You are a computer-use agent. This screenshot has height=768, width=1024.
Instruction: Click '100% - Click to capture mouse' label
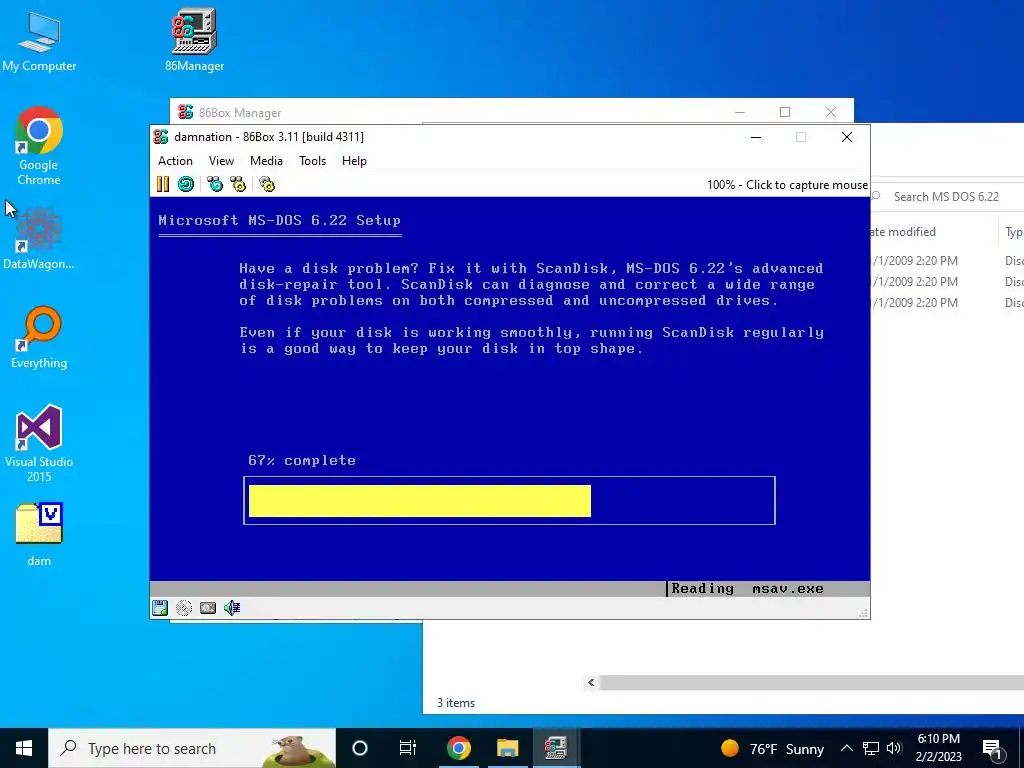pos(787,185)
